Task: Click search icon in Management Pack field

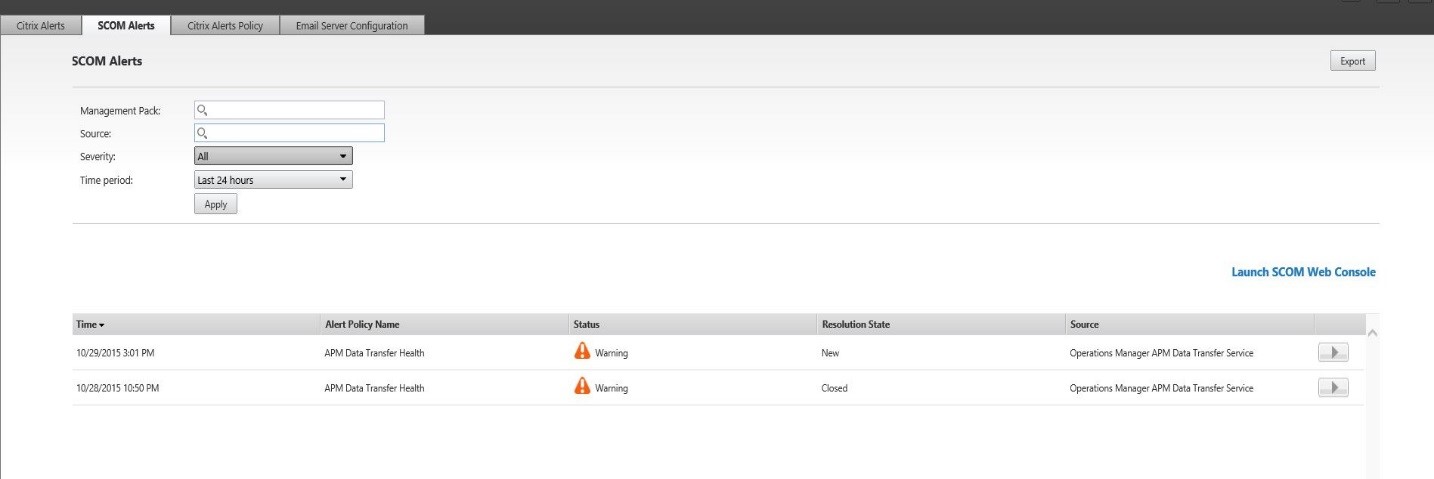Action: click(202, 110)
